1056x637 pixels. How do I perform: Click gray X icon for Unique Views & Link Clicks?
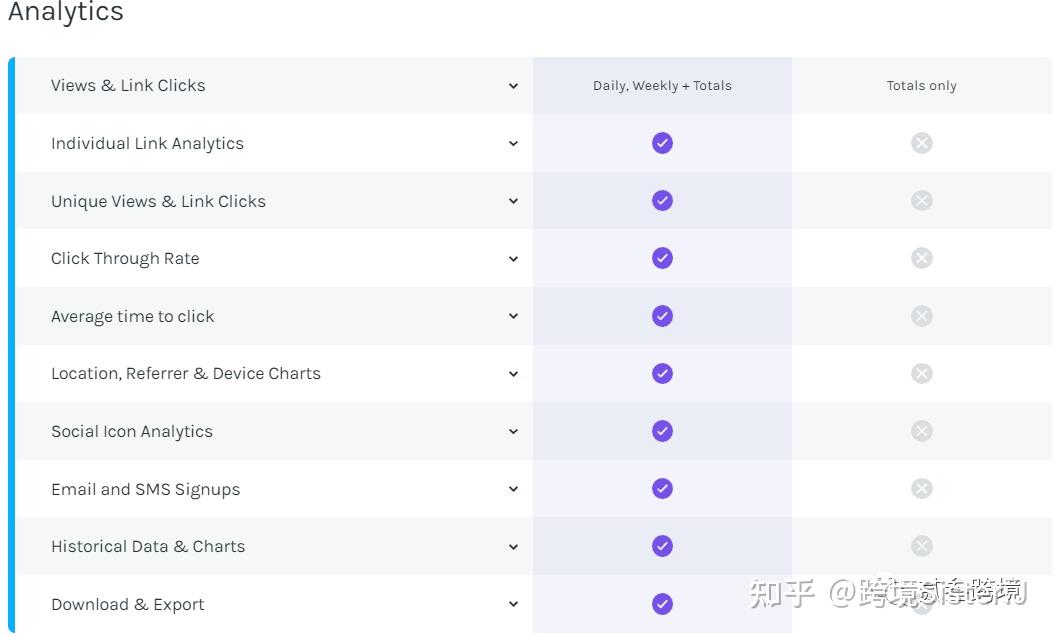point(922,201)
